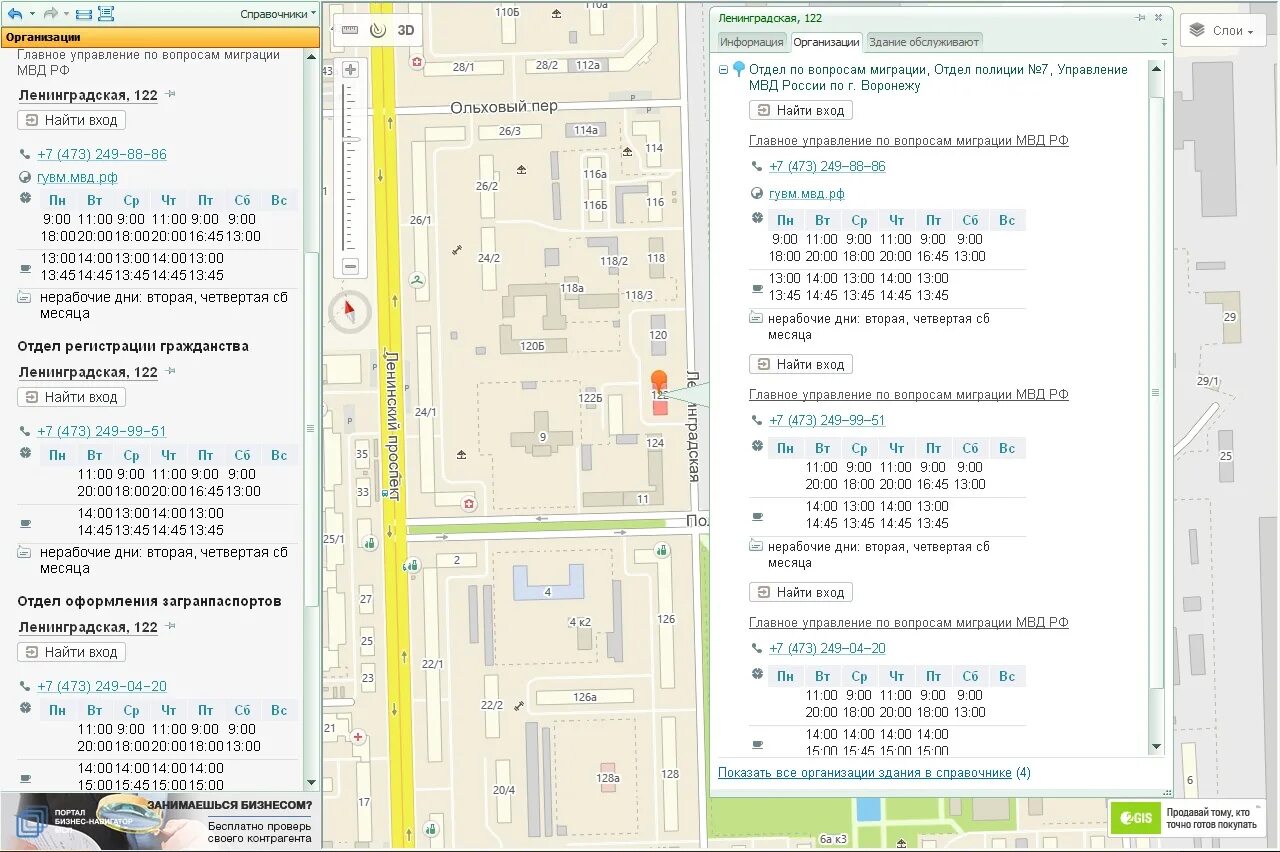Click the back navigation arrow
1280x852 pixels.
[x=14, y=14]
